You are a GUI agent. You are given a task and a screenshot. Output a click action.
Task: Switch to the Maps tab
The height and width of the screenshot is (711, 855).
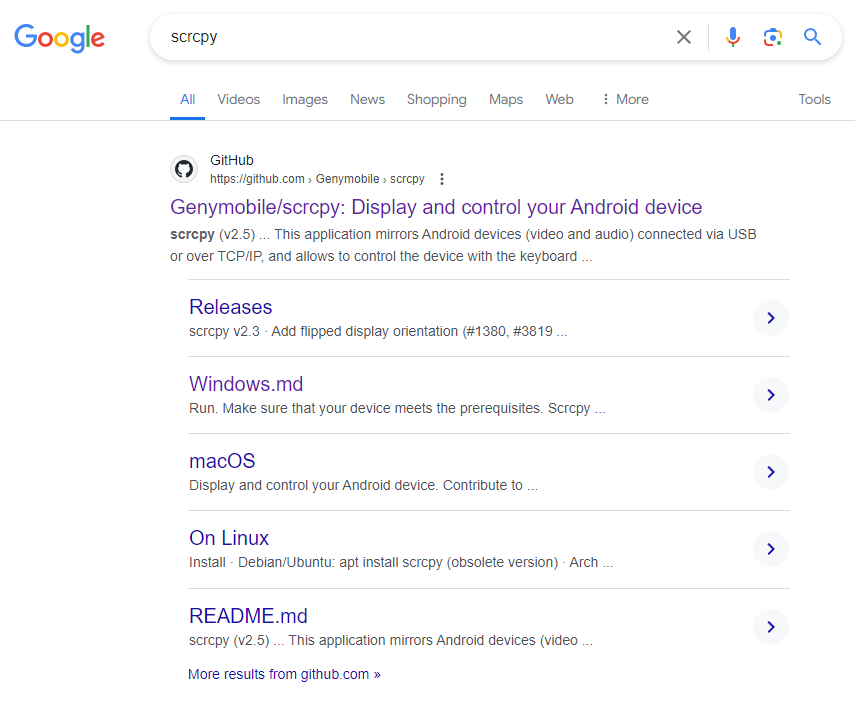tap(506, 99)
